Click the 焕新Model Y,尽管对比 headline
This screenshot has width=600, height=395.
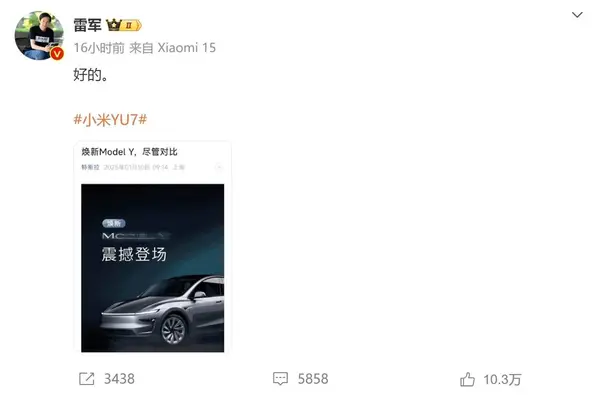click(x=129, y=152)
